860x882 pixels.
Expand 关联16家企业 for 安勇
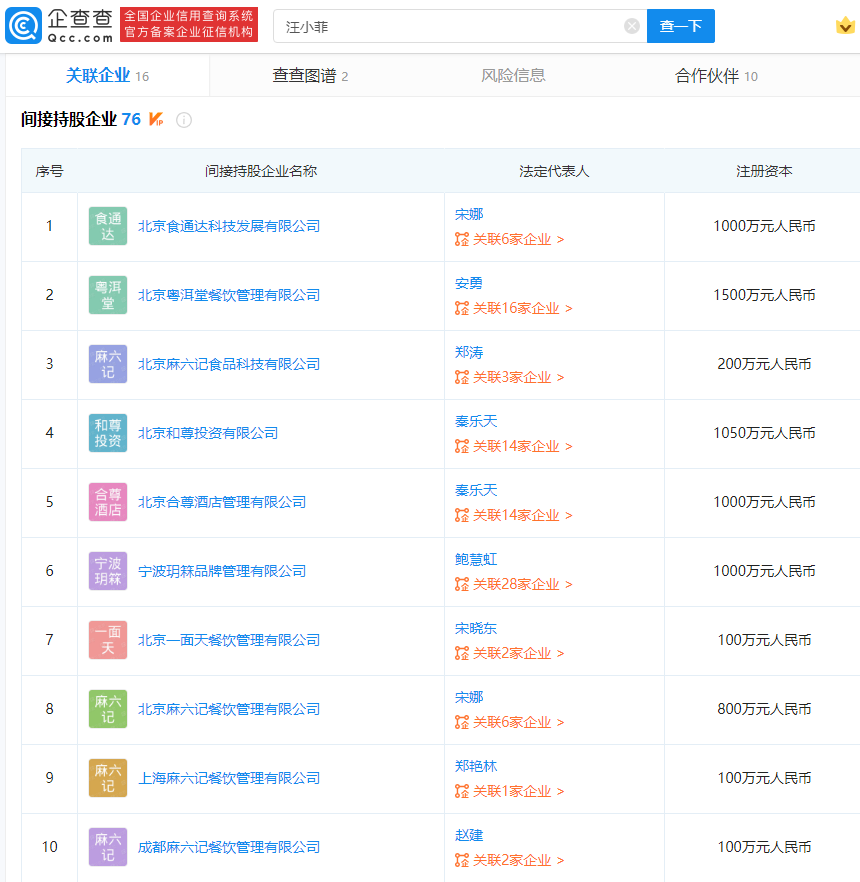(x=514, y=308)
